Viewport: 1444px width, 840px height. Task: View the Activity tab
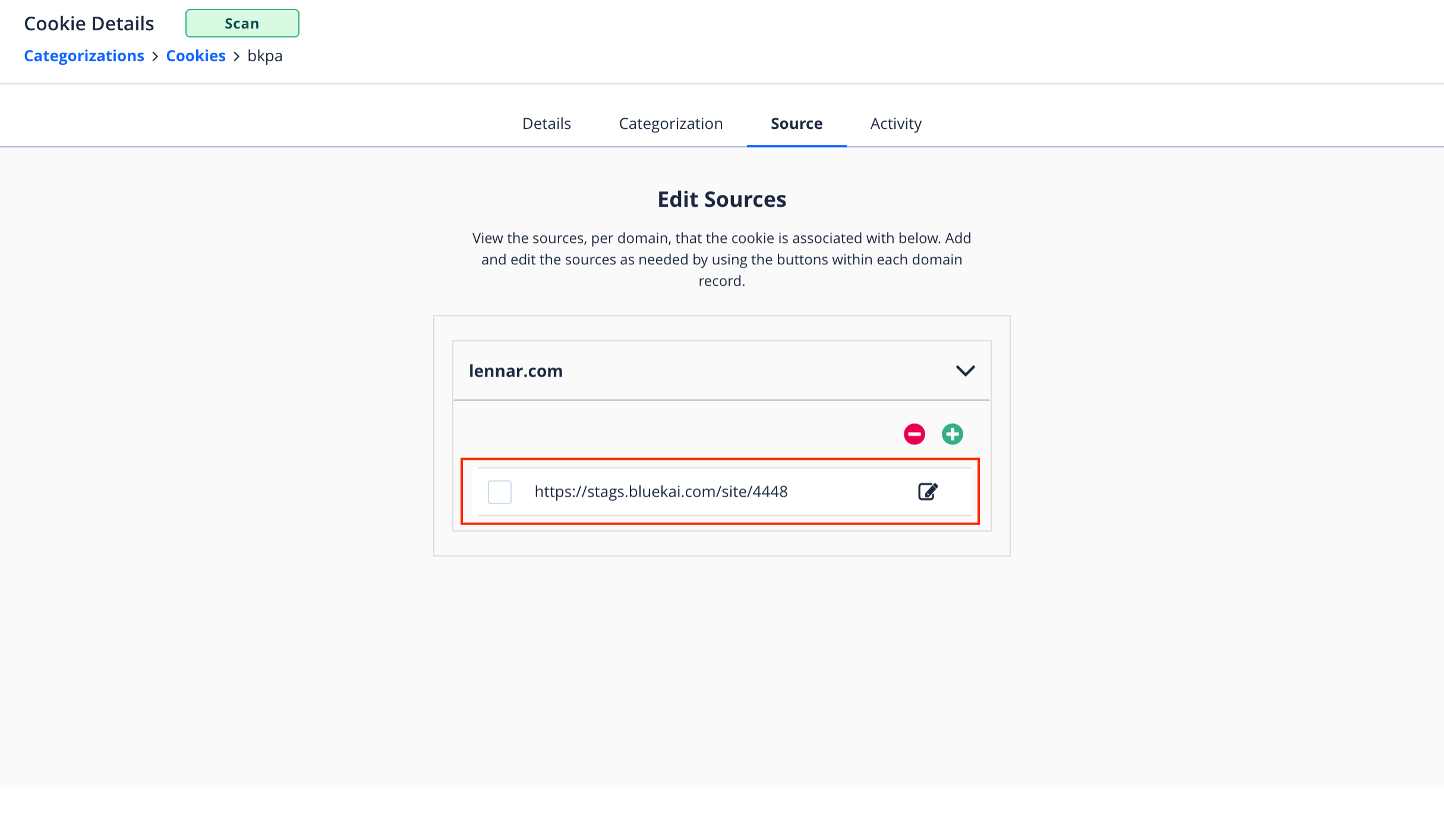[896, 124]
